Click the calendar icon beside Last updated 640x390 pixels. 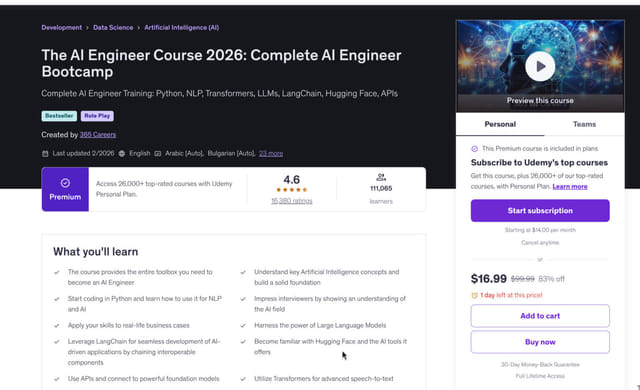45,154
